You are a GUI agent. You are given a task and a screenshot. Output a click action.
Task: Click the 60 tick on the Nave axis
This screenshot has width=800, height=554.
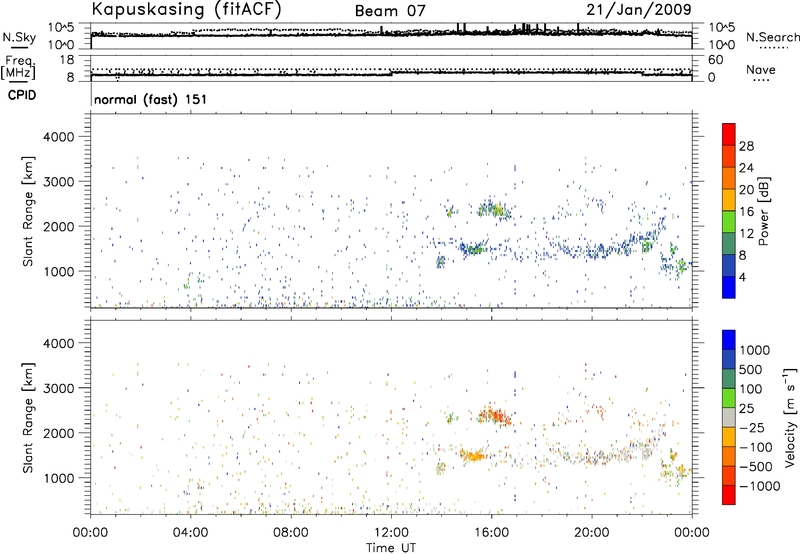point(715,60)
